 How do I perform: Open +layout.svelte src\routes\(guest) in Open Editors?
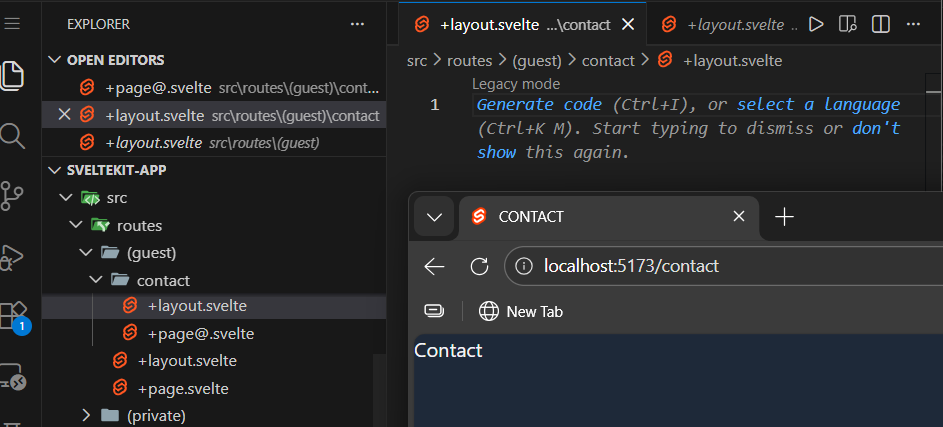(x=214, y=143)
